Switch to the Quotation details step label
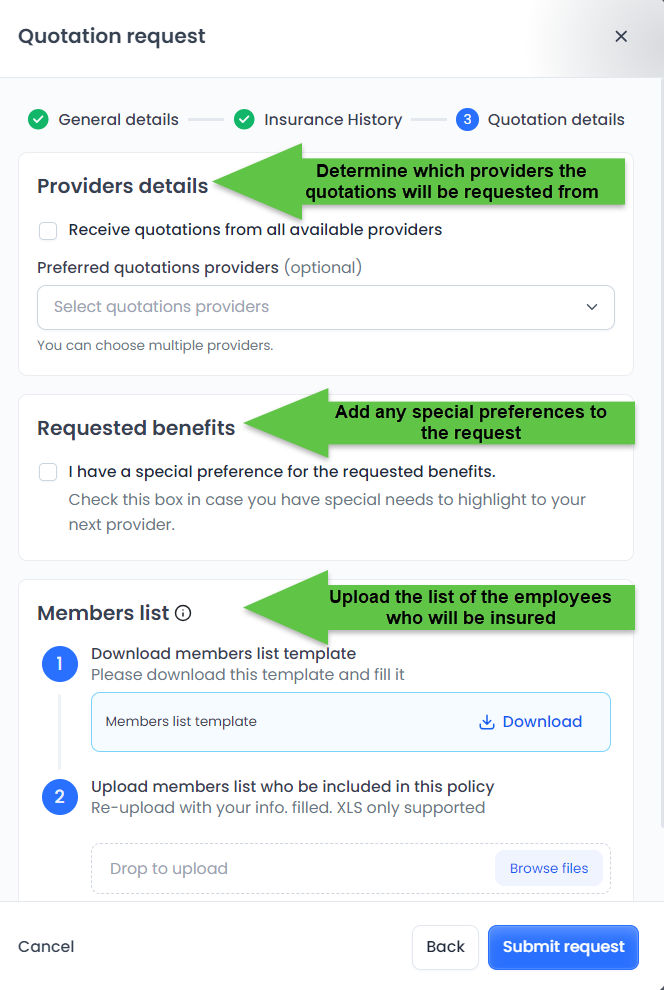 click(x=556, y=120)
